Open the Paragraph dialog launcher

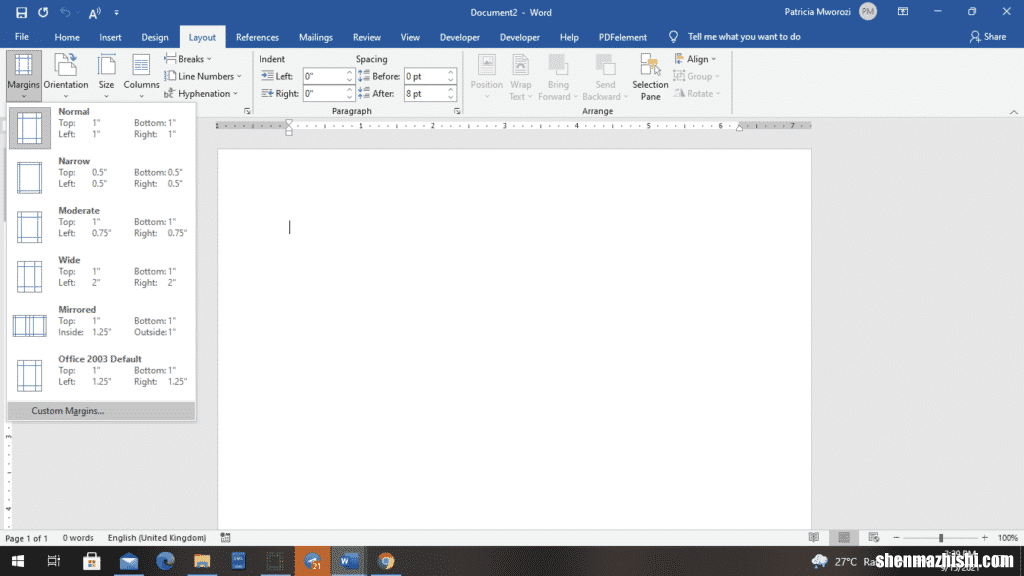point(457,111)
